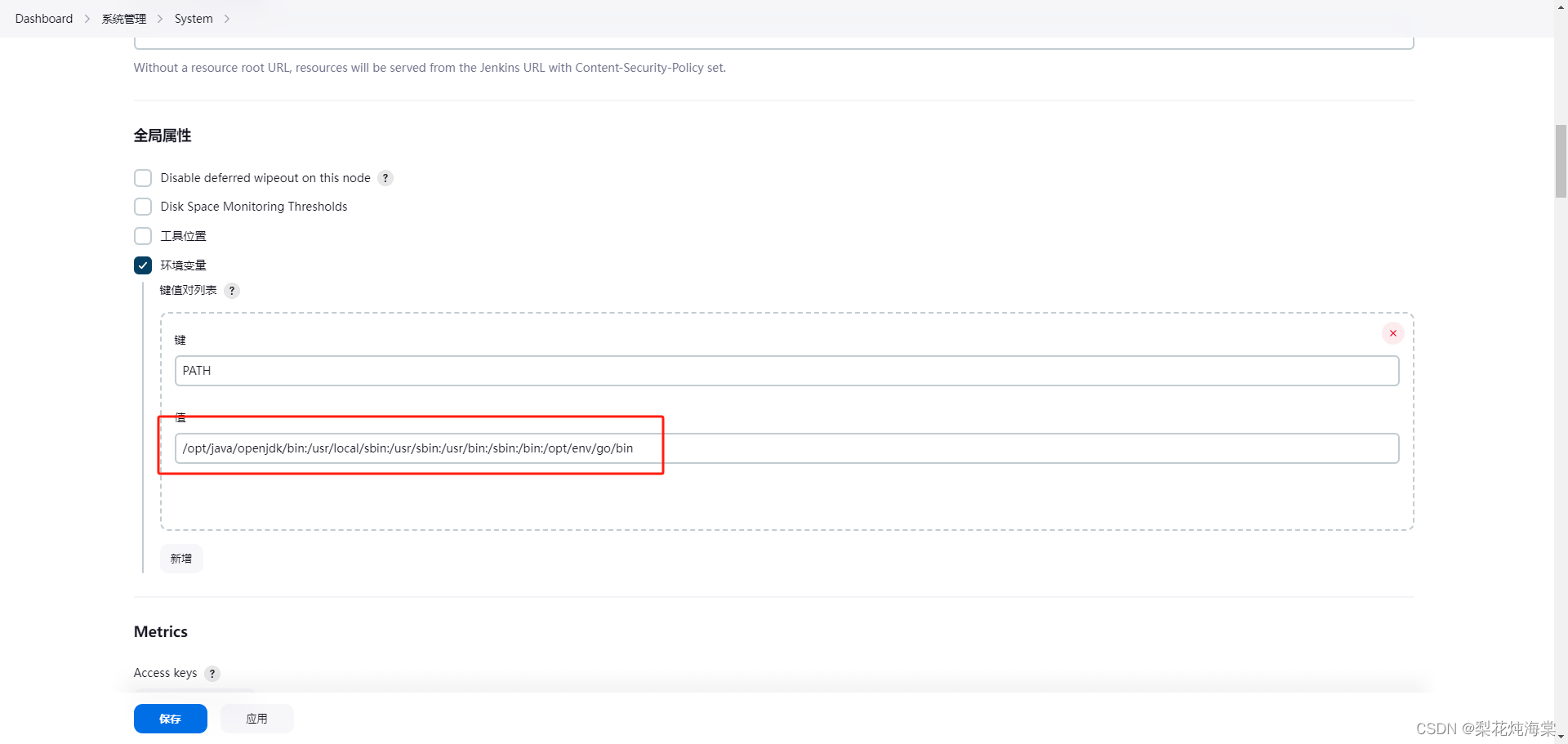Open help icon beside Access keys
Viewport: 1568px width, 744px height.
tap(212, 674)
